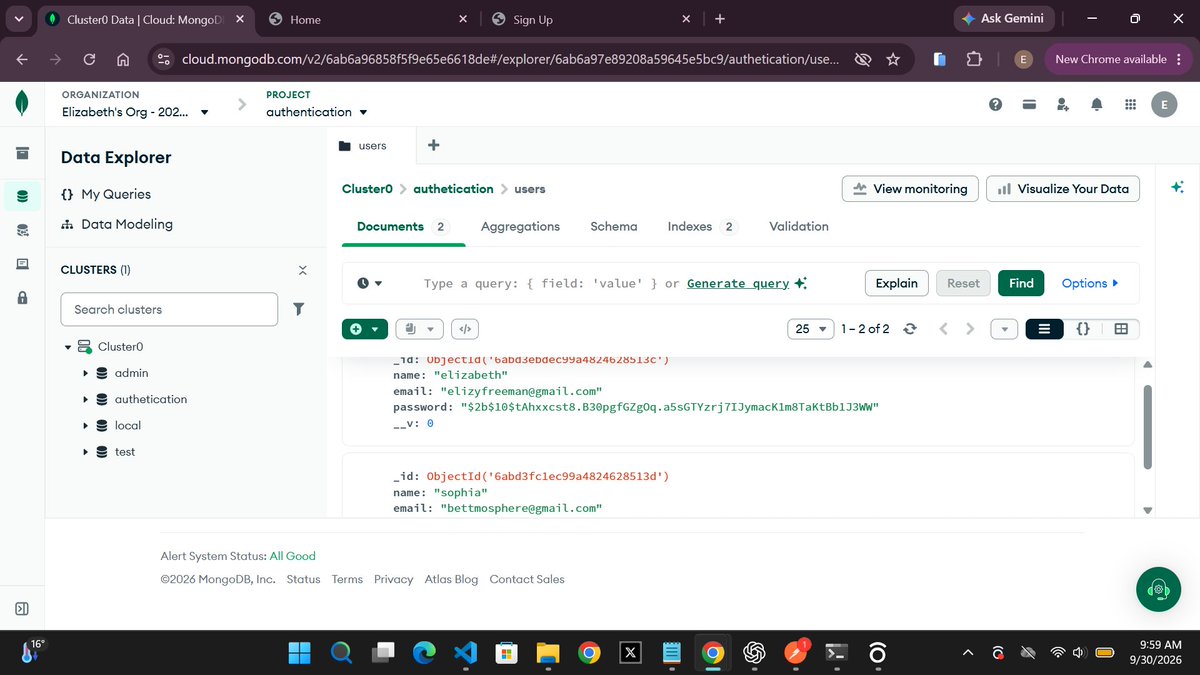Open My Queries in Data Explorer

(x=106, y=194)
